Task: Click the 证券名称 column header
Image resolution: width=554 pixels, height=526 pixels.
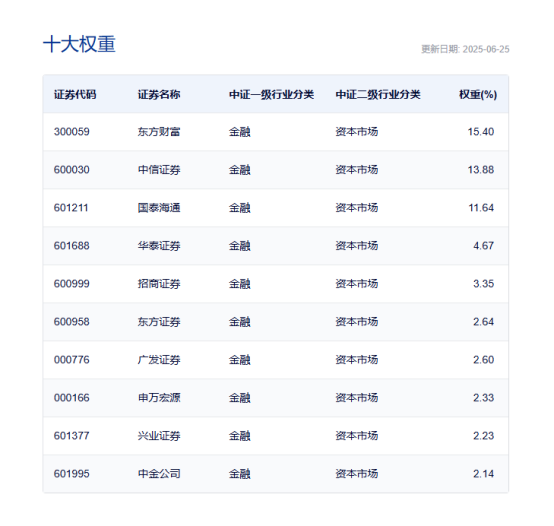Action: point(159,94)
